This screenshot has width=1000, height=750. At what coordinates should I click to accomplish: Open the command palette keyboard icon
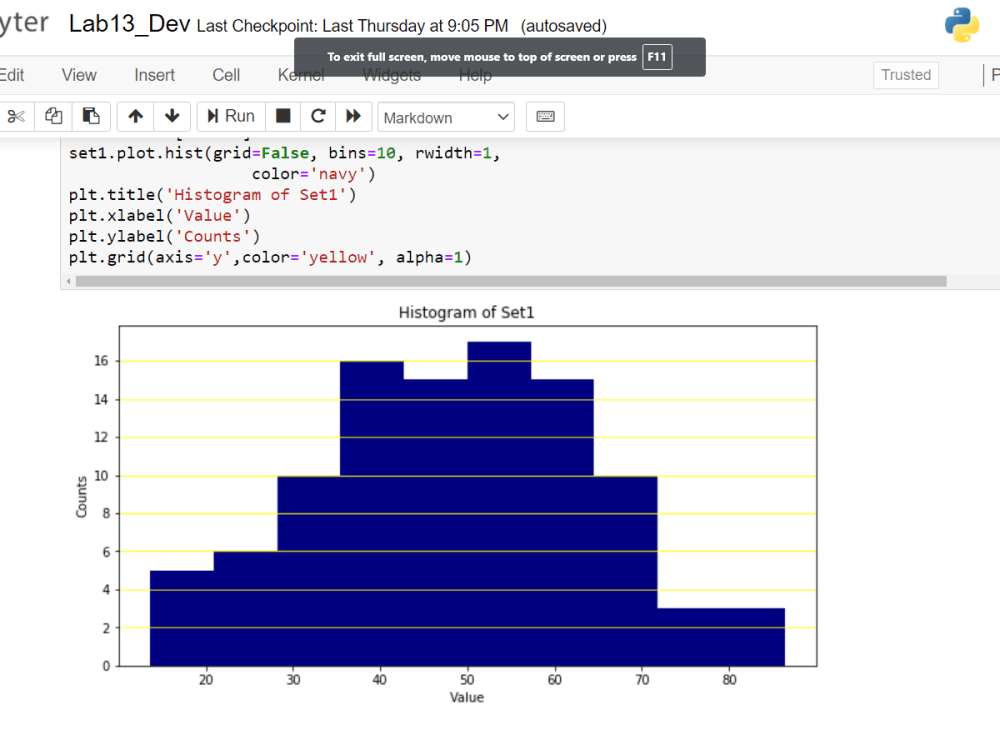point(545,117)
